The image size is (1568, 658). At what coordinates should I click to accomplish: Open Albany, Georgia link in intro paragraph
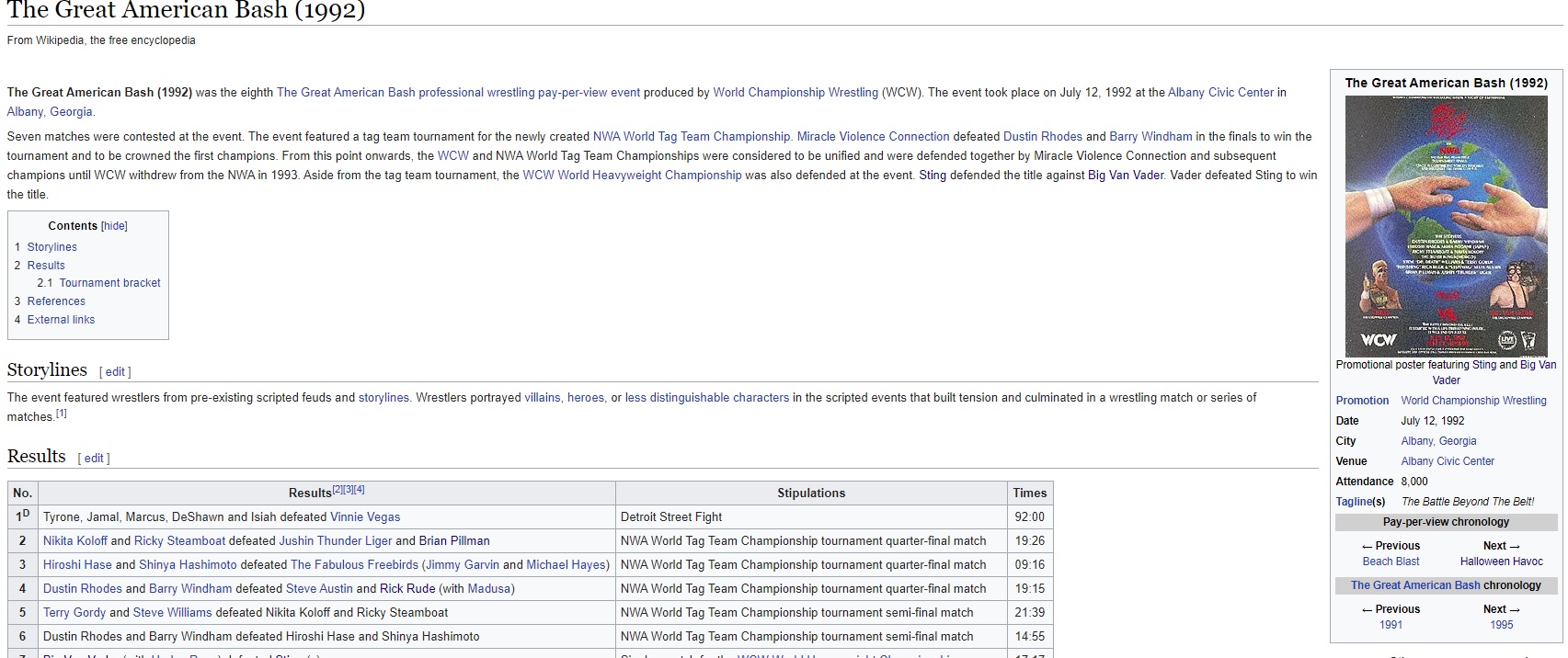(x=50, y=112)
